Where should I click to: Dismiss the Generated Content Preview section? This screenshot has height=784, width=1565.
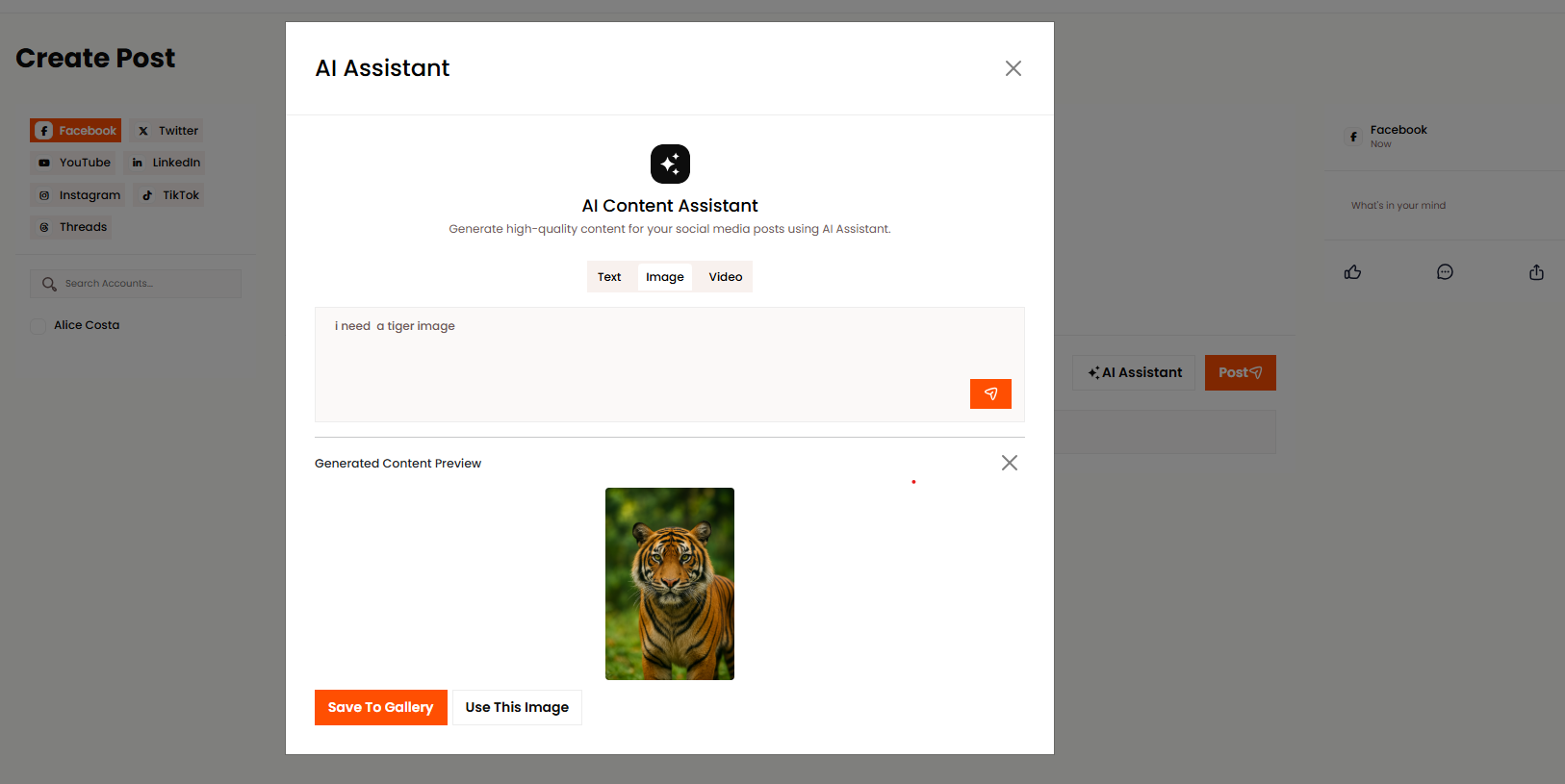[1009, 463]
